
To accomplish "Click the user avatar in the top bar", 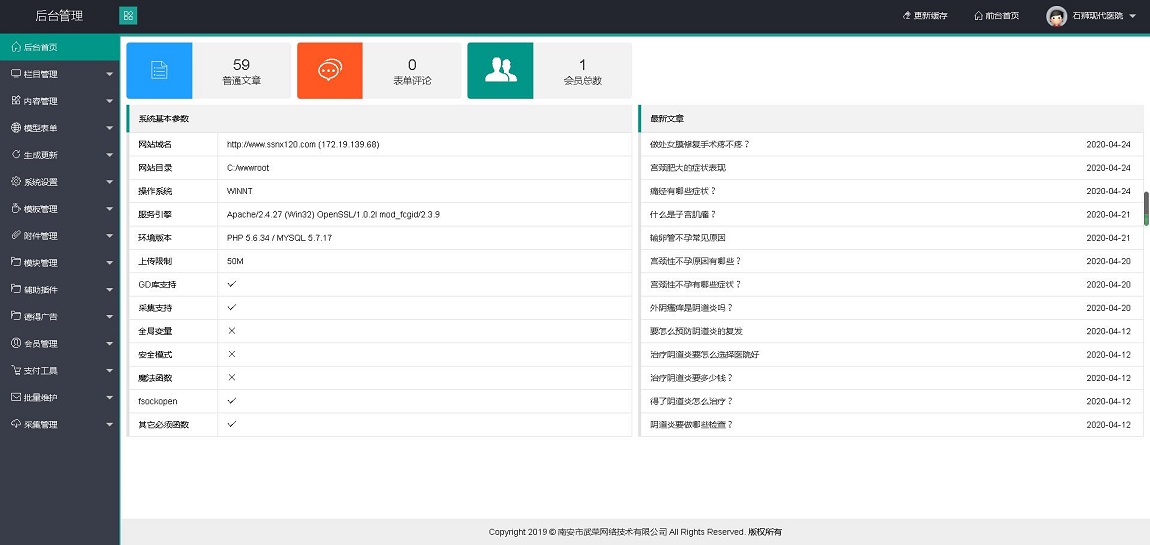I will (x=1055, y=16).
